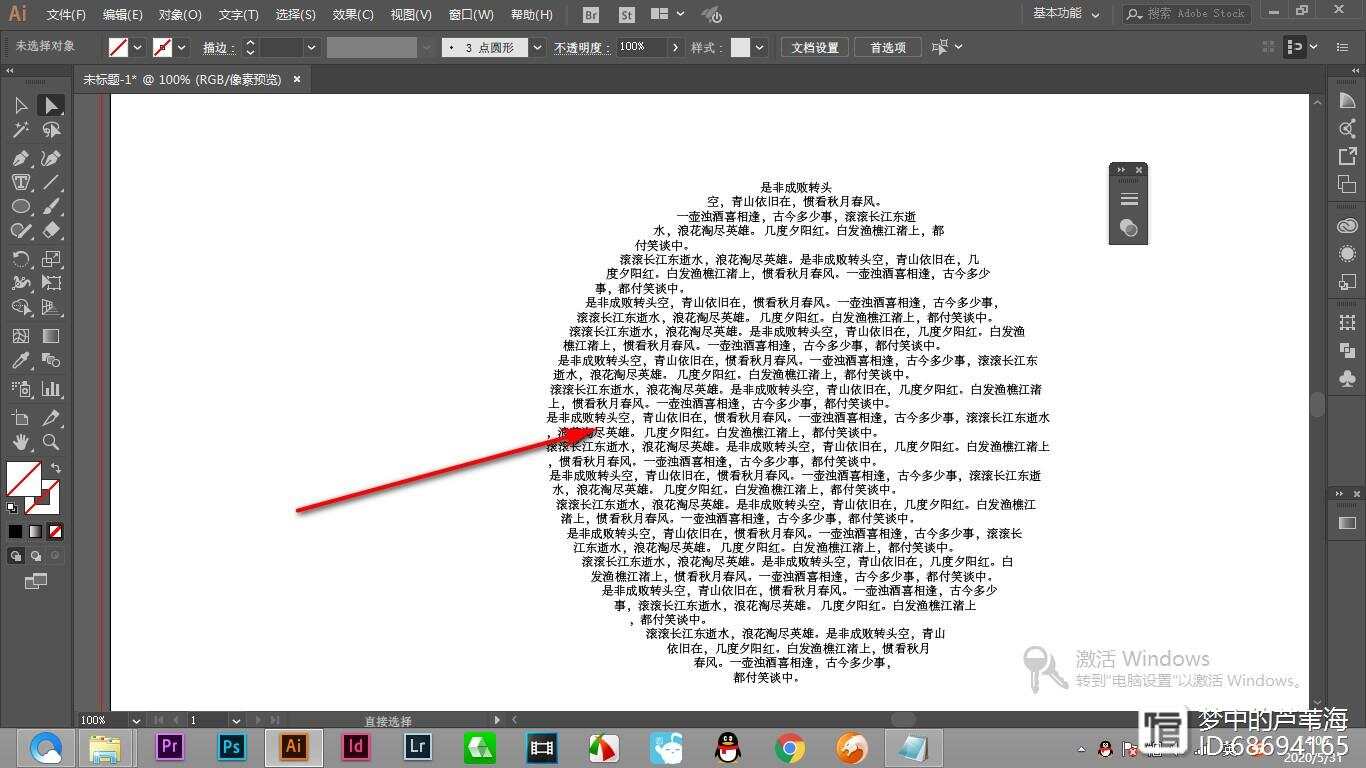This screenshot has width=1366, height=768.
Task: Select the Artboard tool
Action: click(20, 418)
